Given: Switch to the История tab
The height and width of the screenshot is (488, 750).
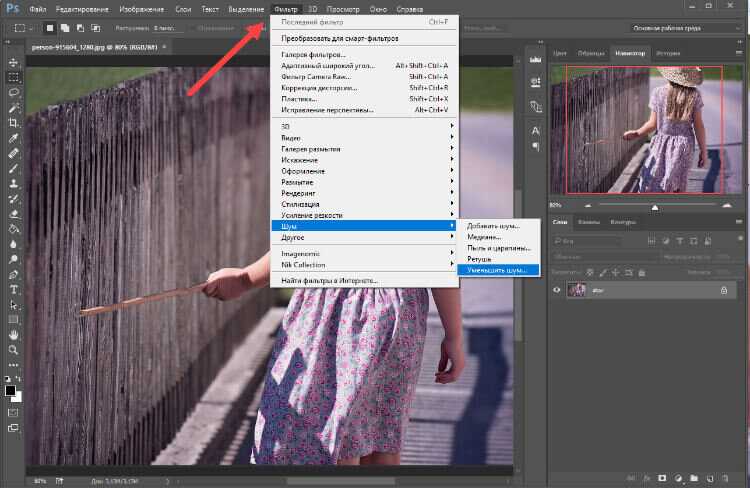Looking at the screenshot, I should (668, 53).
